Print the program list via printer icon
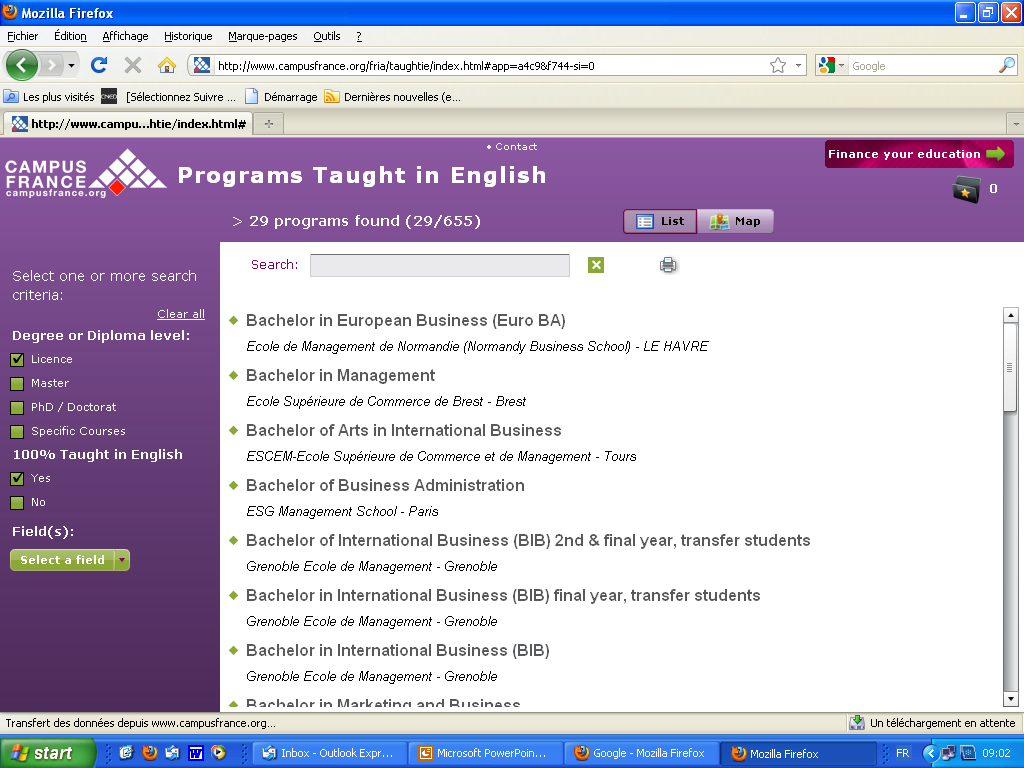Image resolution: width=1024 pixels, height=768 pixels. click(667, 264)
